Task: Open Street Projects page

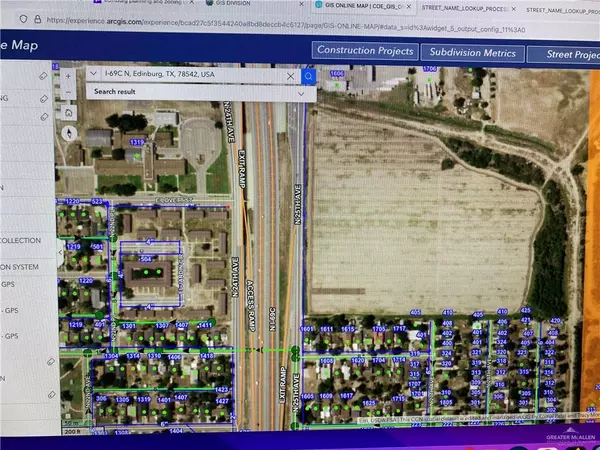Action: click(563, 55)
